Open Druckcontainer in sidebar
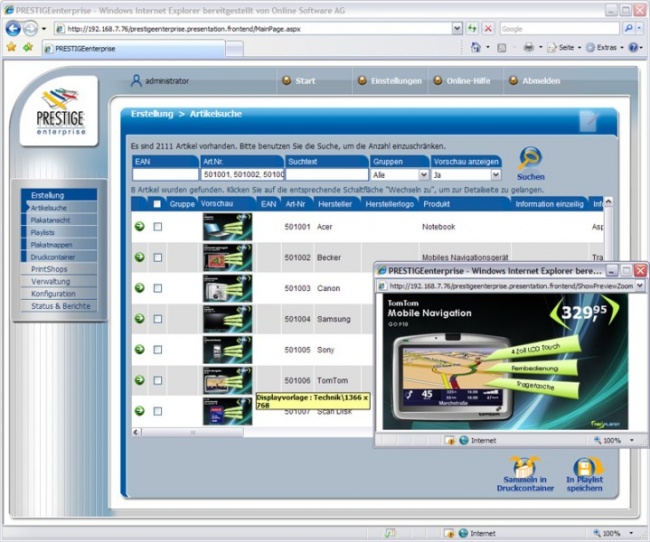 [x=53, y=257]
